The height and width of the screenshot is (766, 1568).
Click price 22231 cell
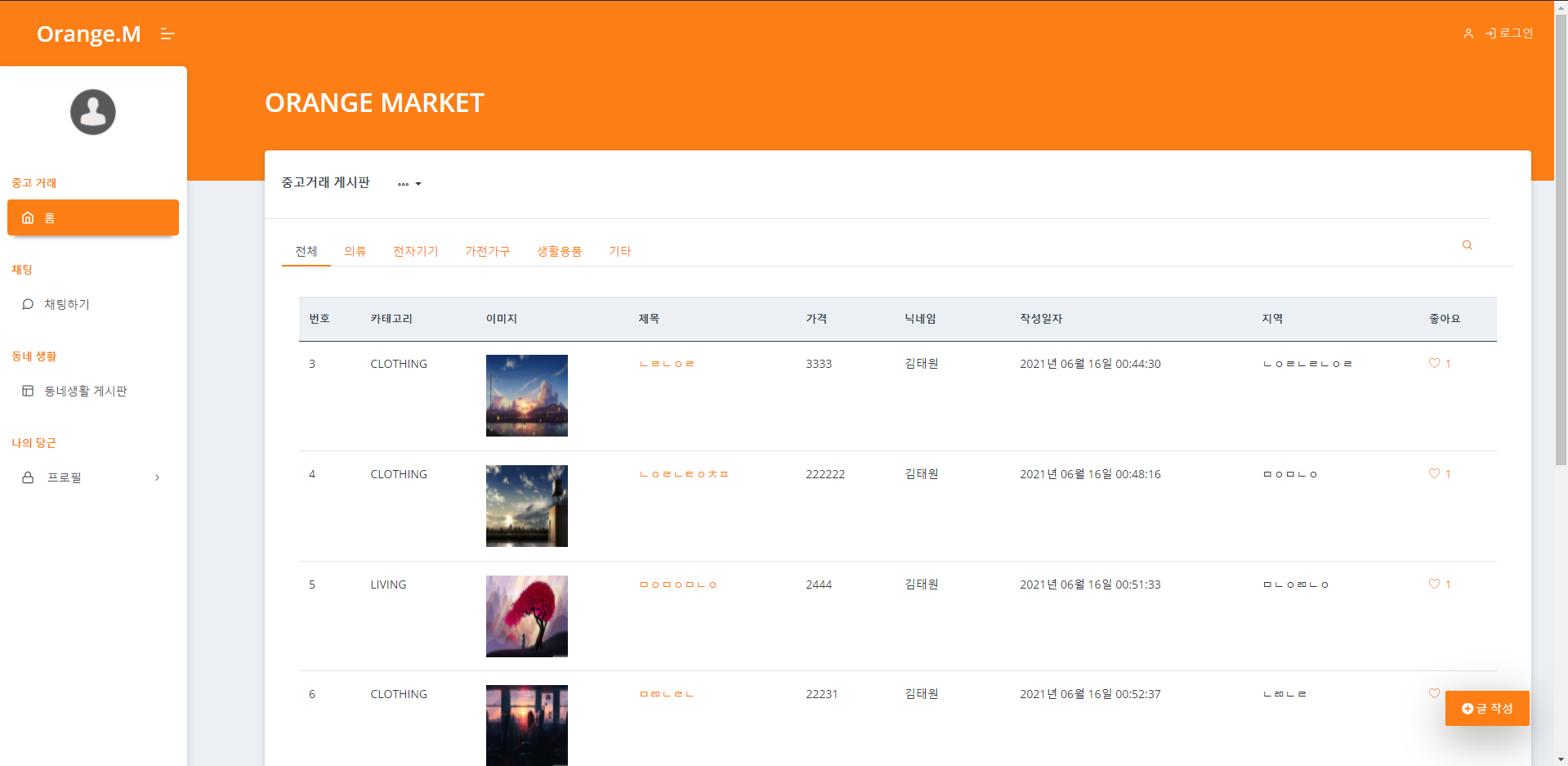click(822, 694)
